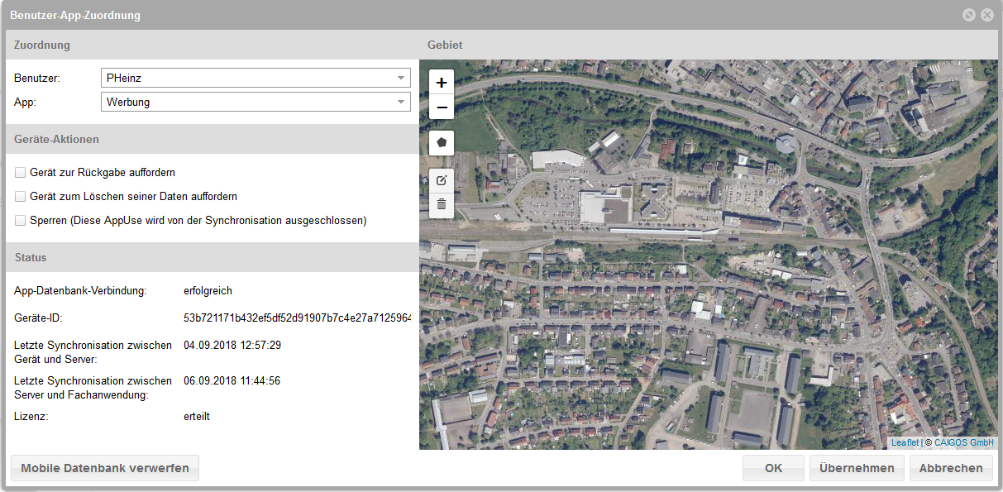This screenshot has height=492, width=1003.
Task: Click the trash icon to delete shapes
Action: pyautogui.click(x=441, y=204)
